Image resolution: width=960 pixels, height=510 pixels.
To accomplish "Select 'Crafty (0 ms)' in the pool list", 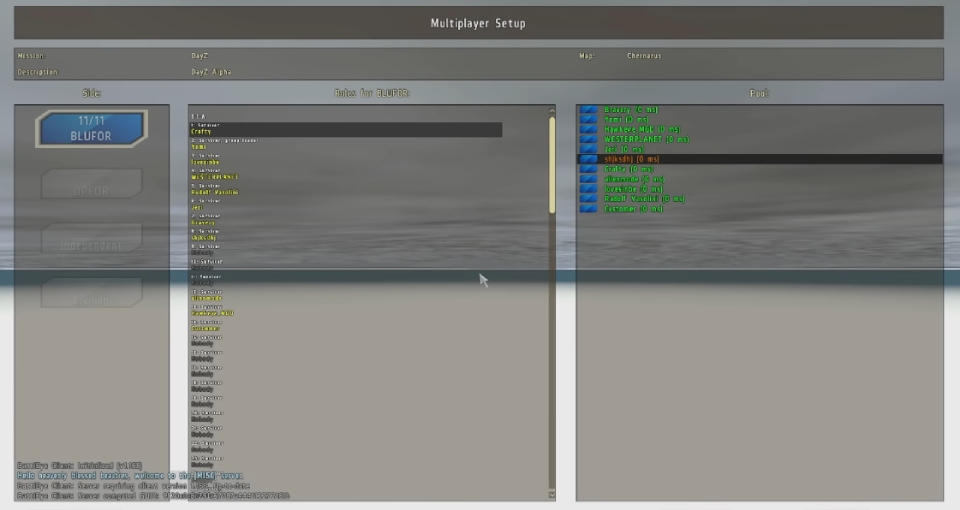I will (629, 169).
